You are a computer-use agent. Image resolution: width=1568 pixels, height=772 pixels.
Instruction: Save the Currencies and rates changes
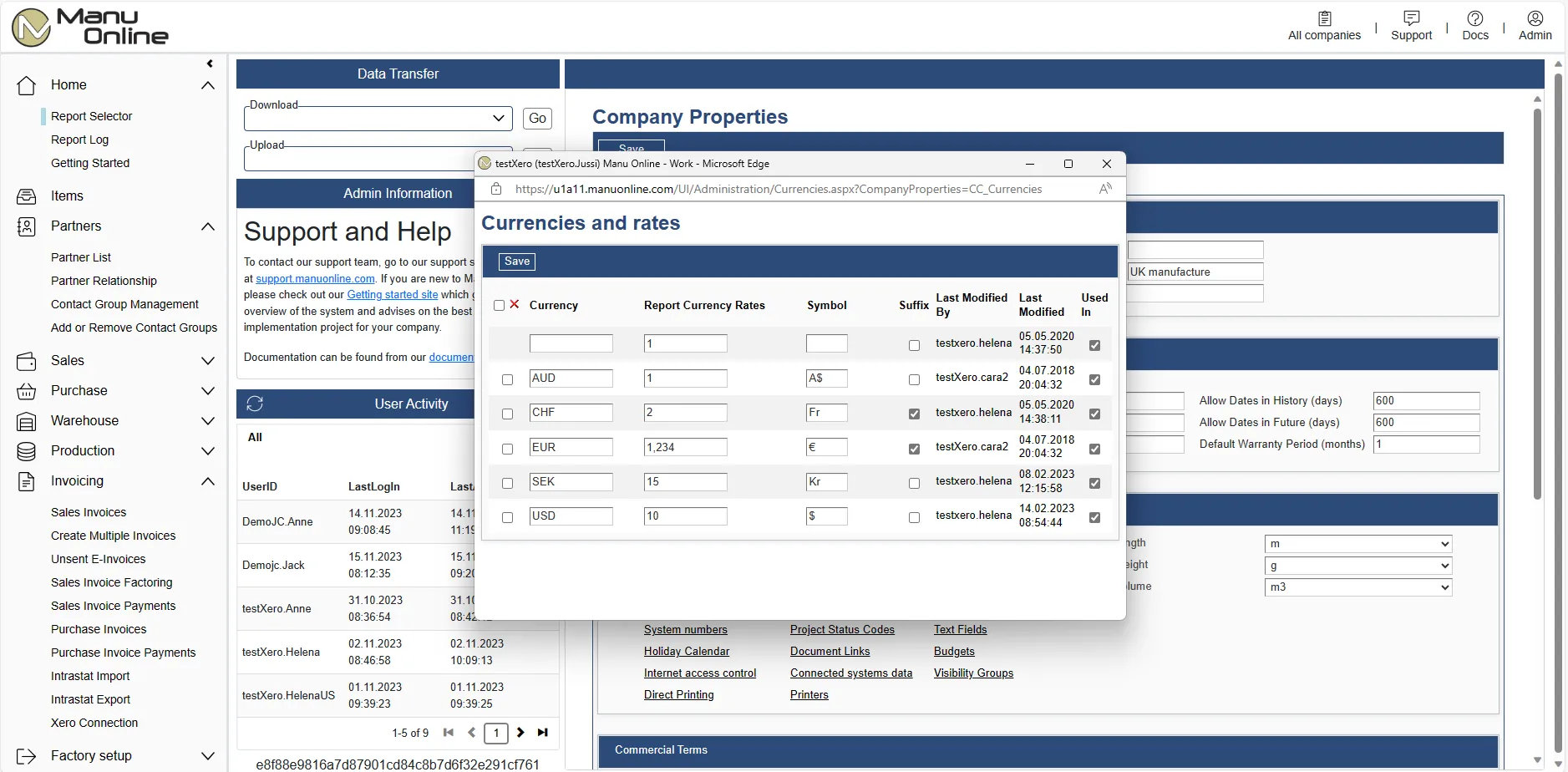(x=516, y=261)
